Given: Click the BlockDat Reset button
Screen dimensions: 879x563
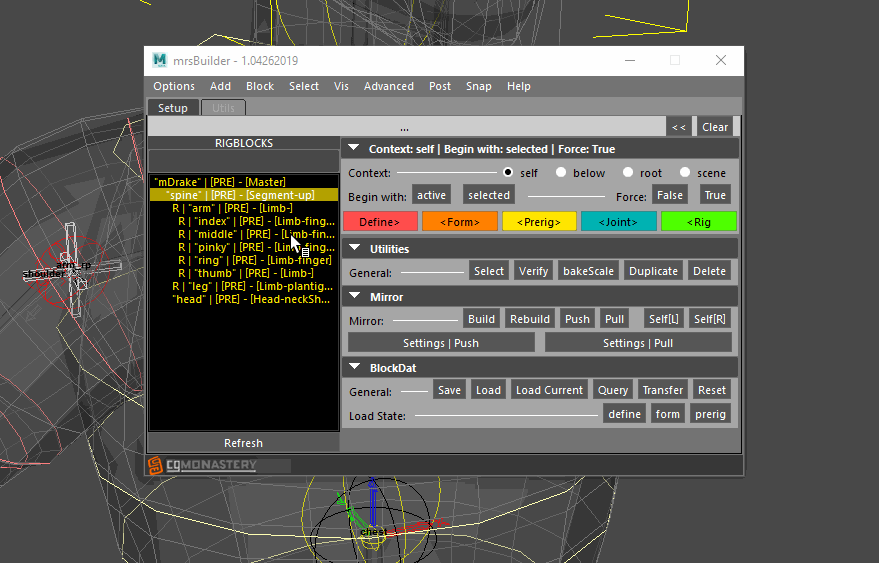Looking at the screenshot, I should (711, 390).
